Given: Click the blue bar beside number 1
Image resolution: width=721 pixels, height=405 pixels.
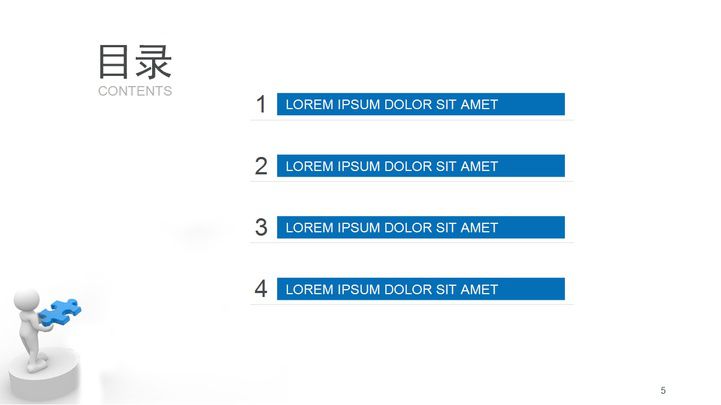Looking at the screenshot, I should pos(420,104).
